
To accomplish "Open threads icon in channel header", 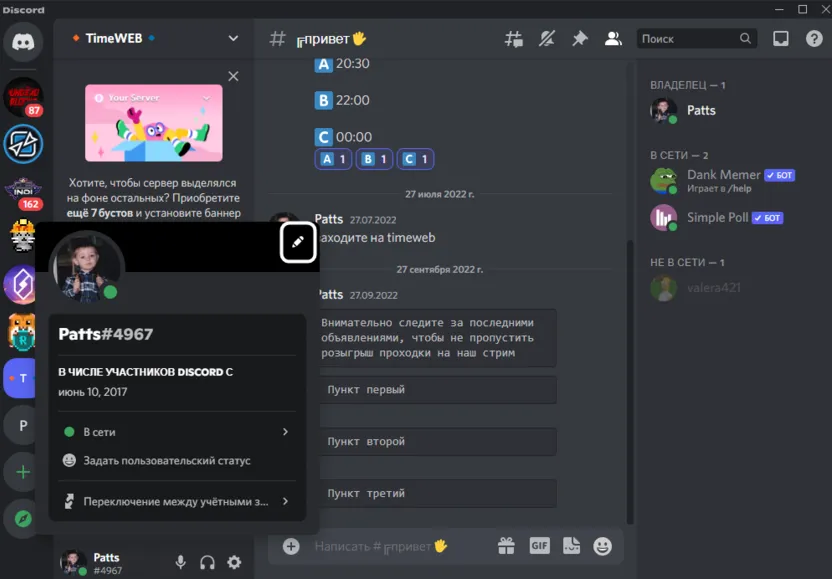I will (513, 39).
